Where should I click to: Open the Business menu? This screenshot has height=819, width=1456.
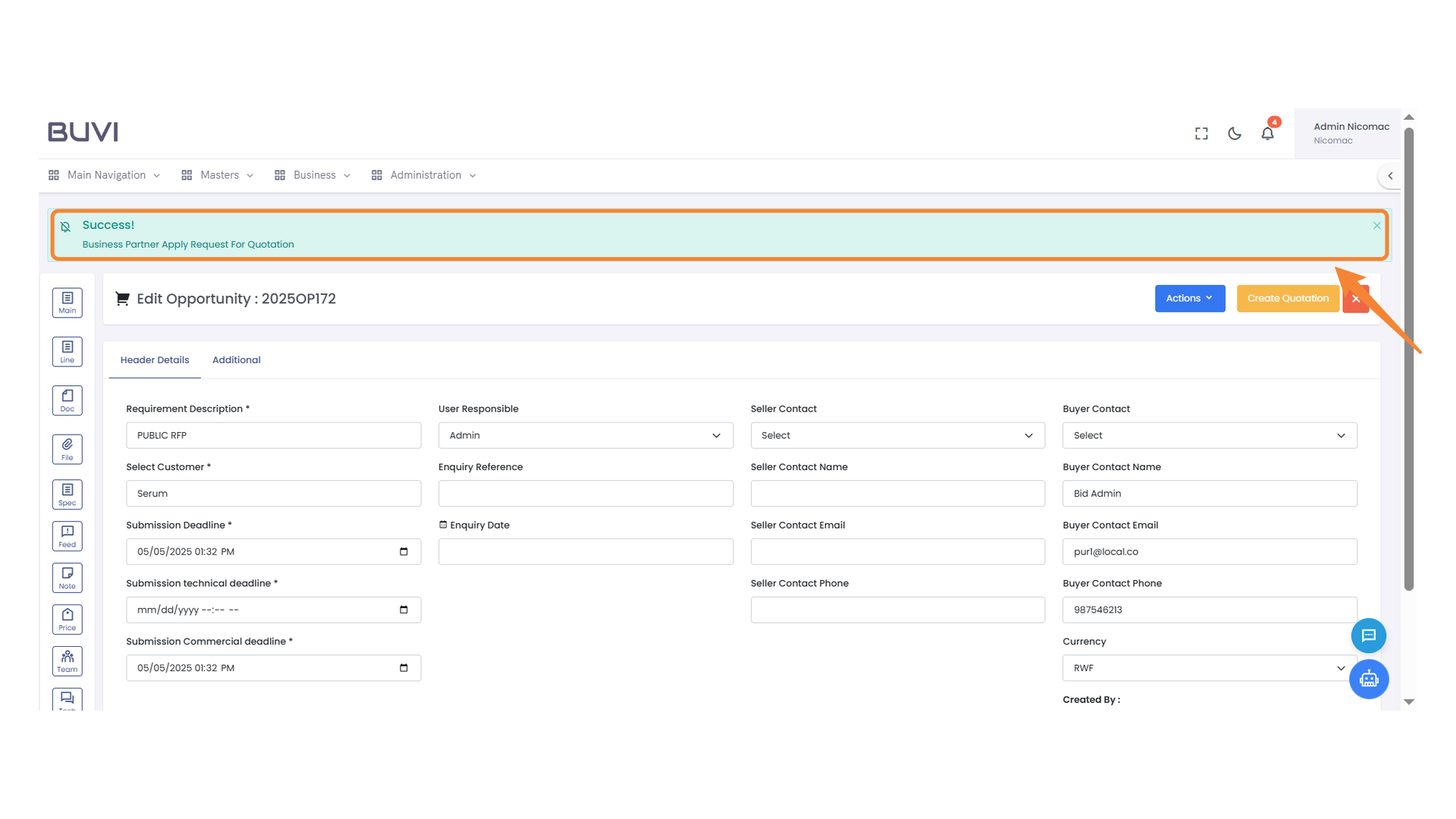313,175
